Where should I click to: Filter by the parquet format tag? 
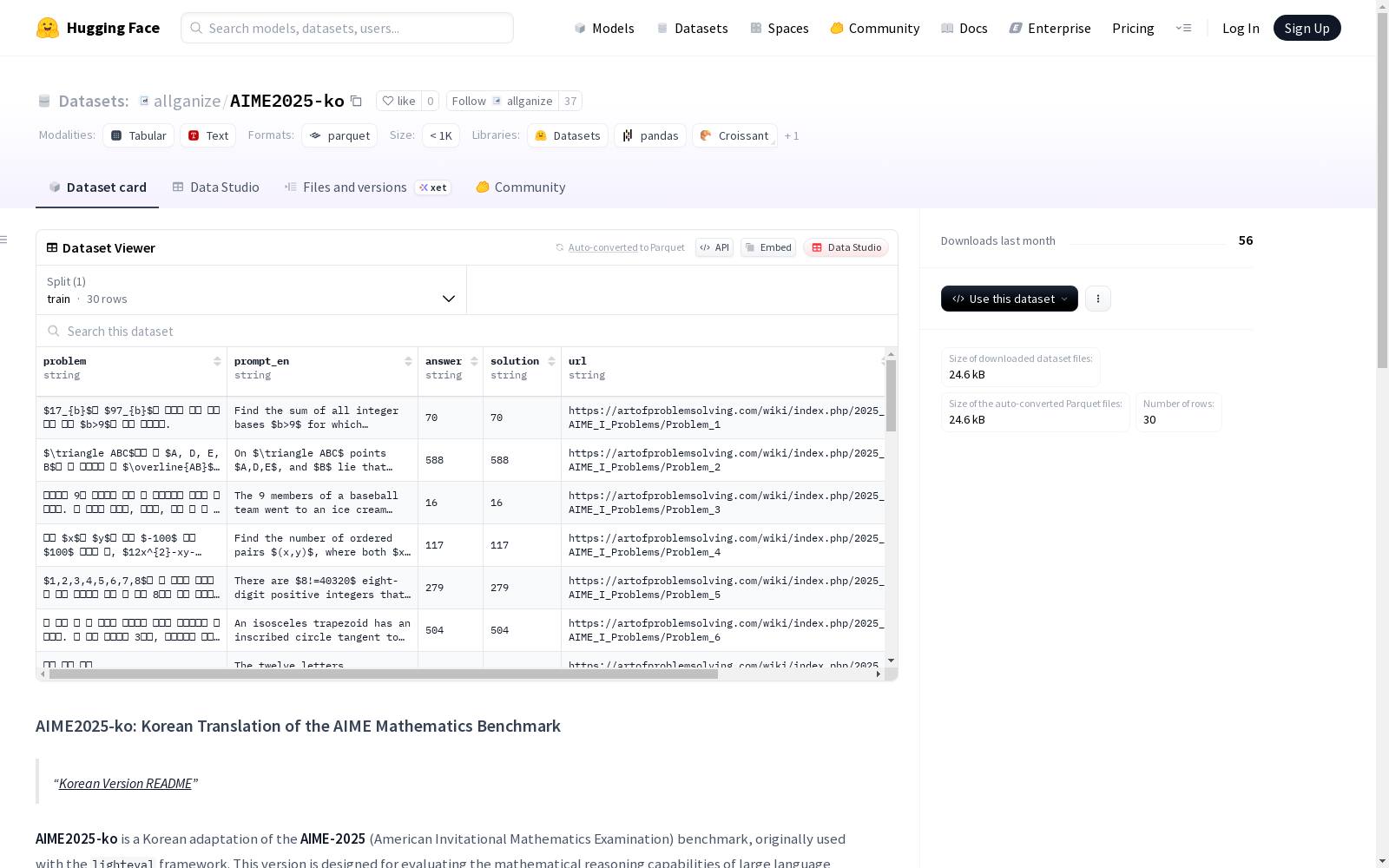point(339,135)
